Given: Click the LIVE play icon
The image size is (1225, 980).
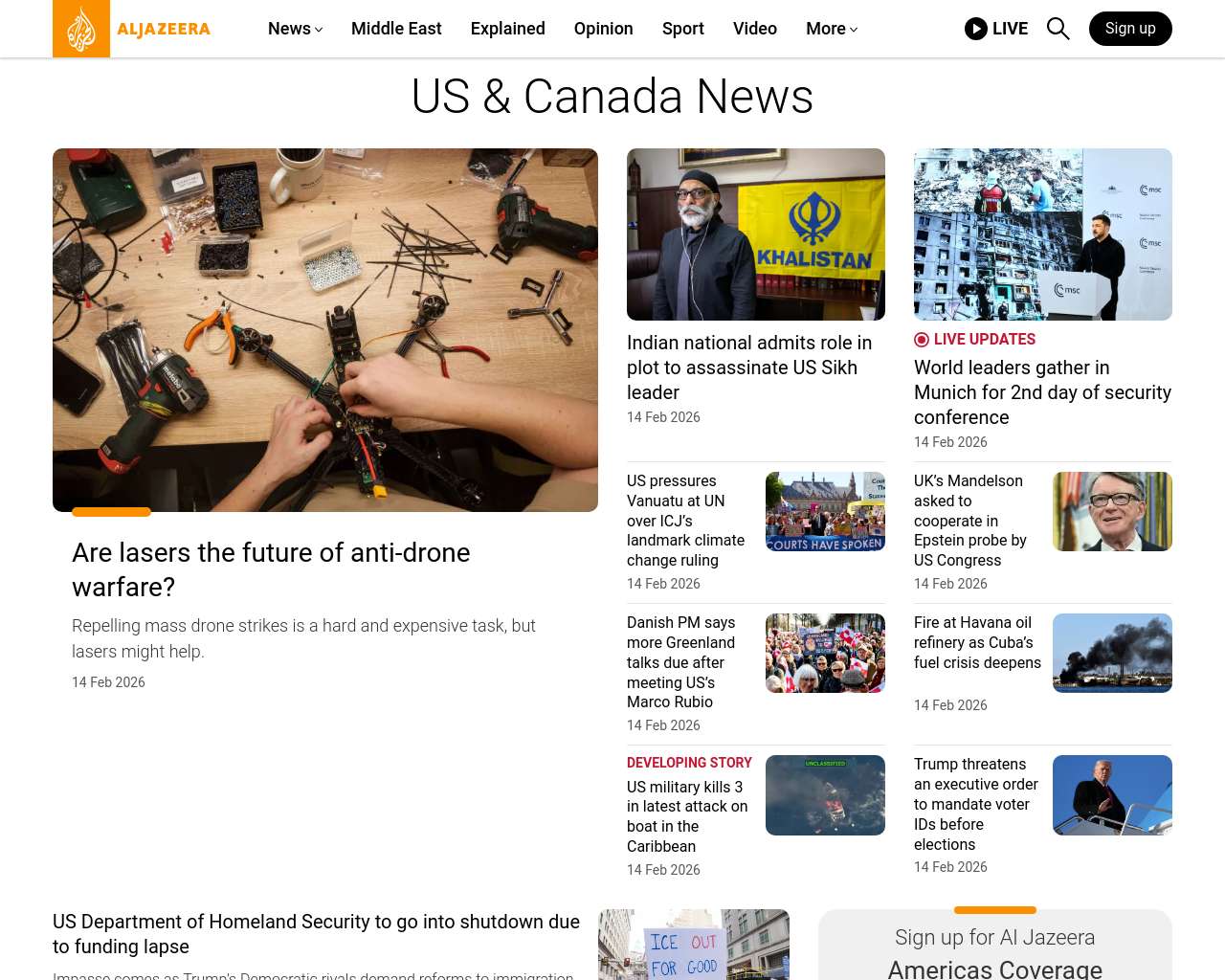Looking at the screenshot, I should 976,29.
